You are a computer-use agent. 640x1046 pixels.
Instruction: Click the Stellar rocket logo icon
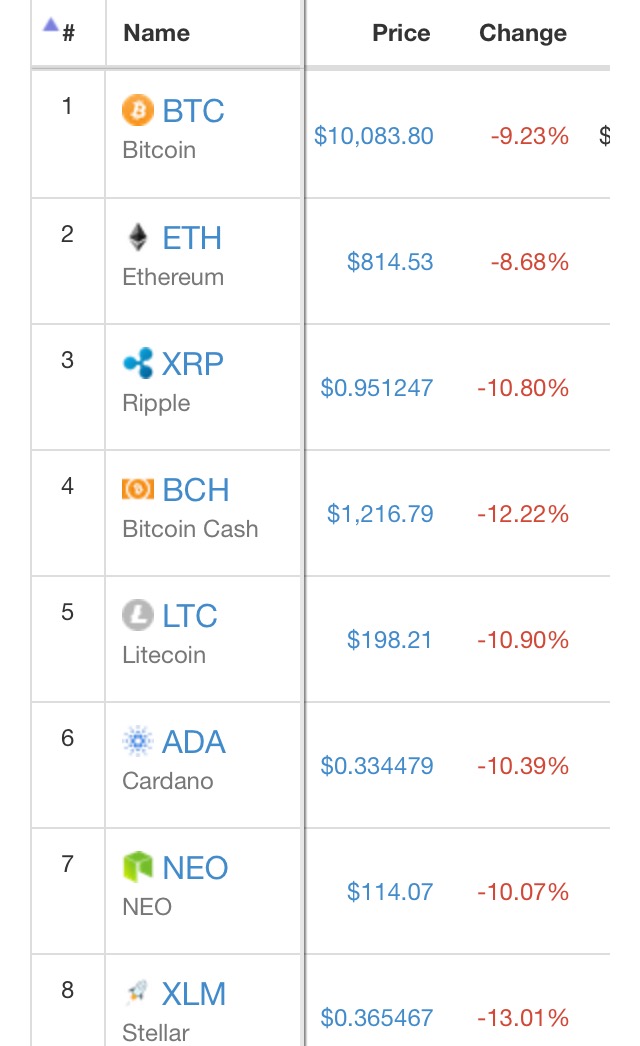click(138, 993)
